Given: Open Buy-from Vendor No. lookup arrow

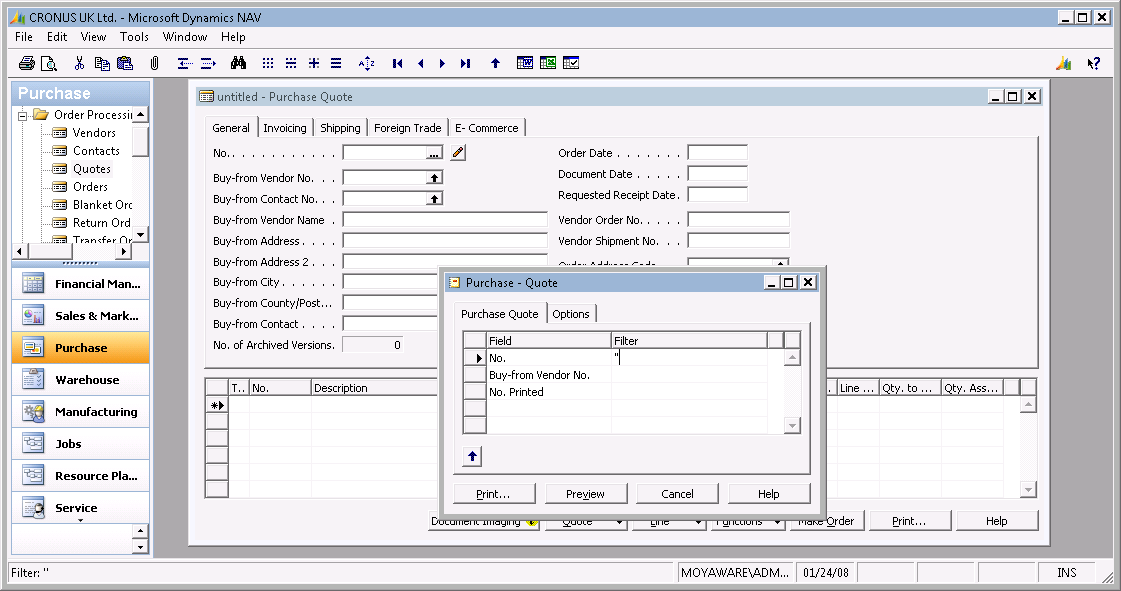Looking at the screenshot, I should 434,178.
